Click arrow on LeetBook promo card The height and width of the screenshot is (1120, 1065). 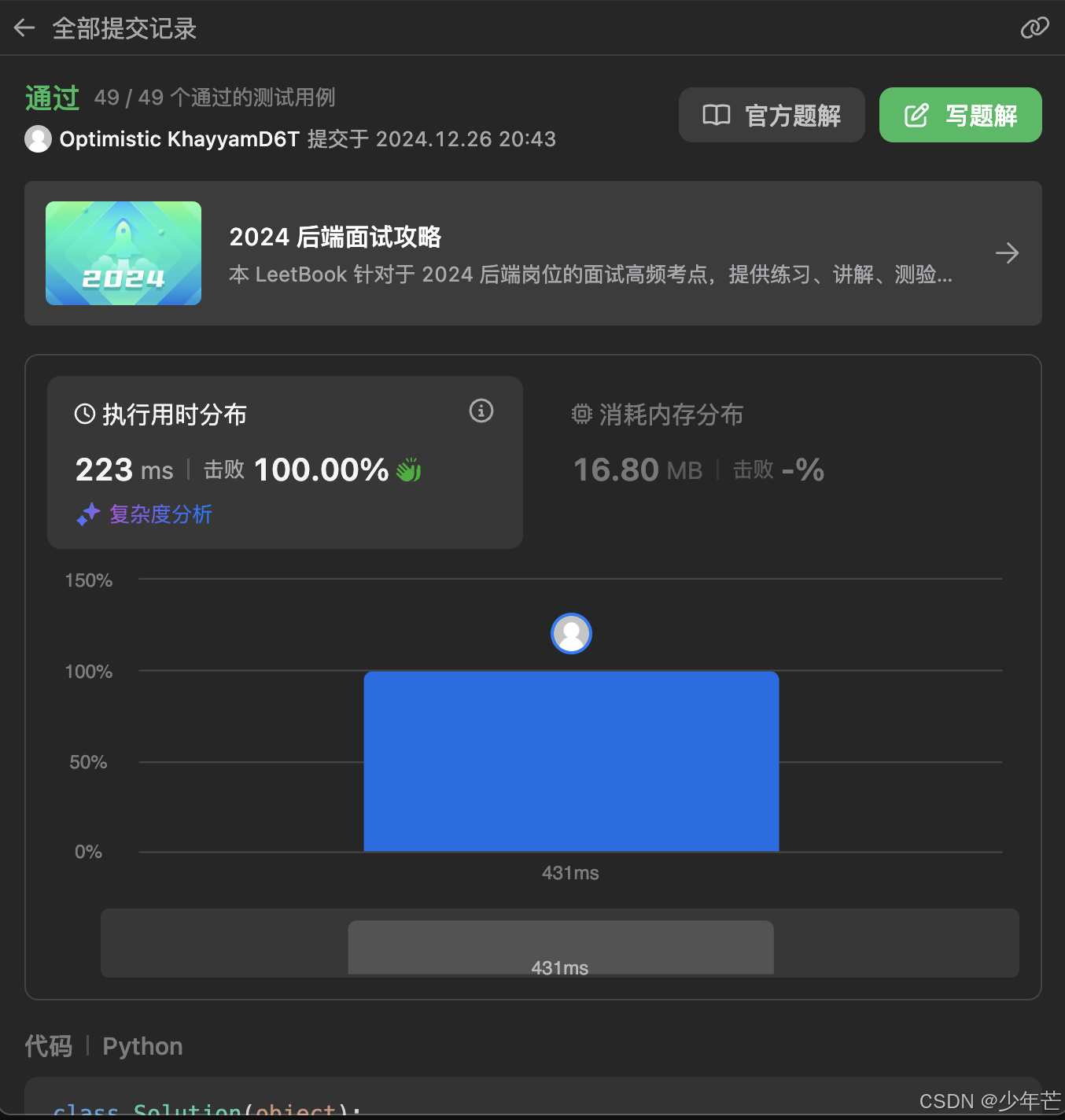click(1007, 253)
